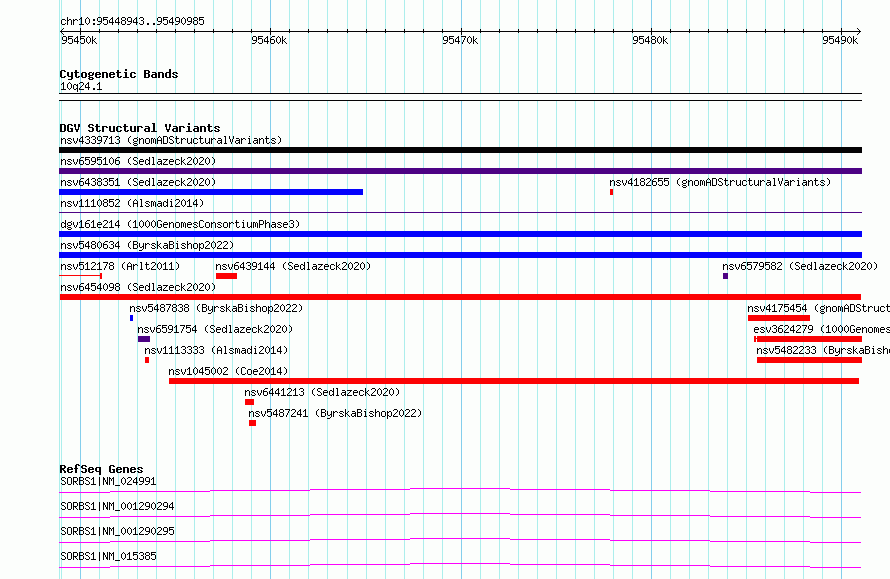
Task: Click the 95460k ruler tick label
Action: (269, 40)
